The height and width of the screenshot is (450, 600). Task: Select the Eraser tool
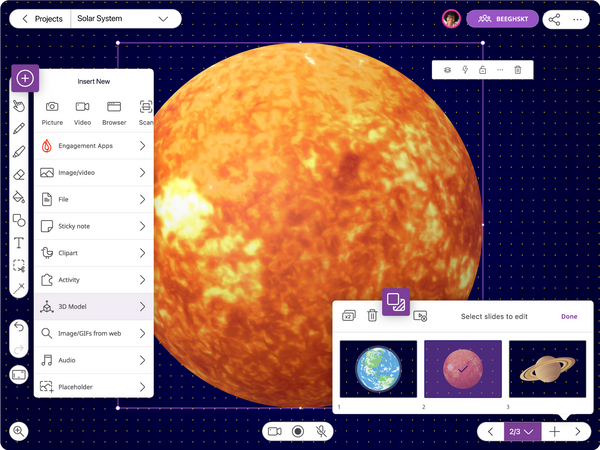click(18, 174)
